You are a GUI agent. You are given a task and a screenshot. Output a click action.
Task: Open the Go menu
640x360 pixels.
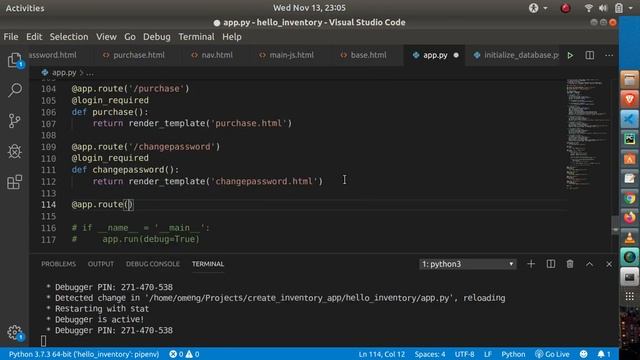130,37
